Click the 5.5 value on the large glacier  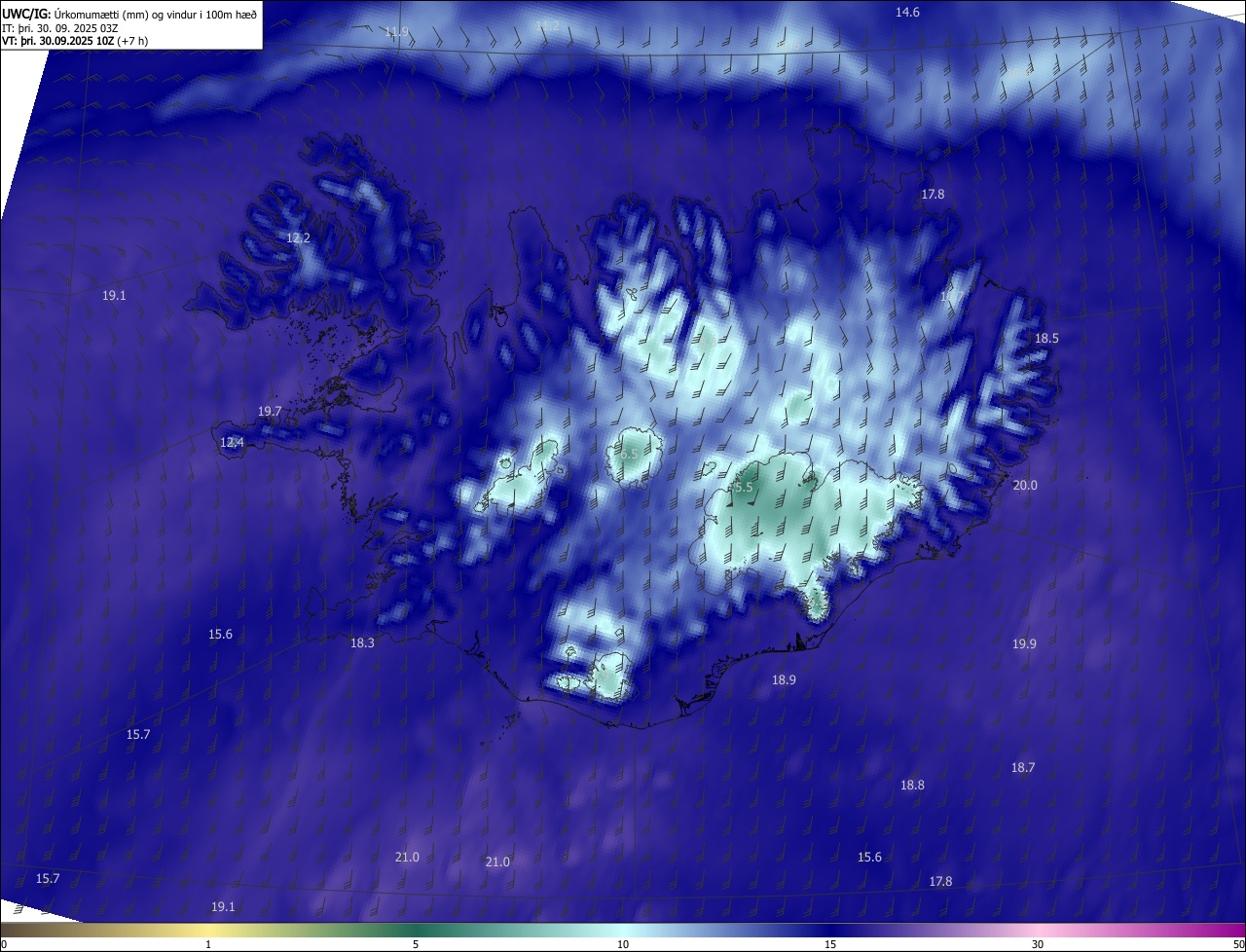click(x=744, y=488)
